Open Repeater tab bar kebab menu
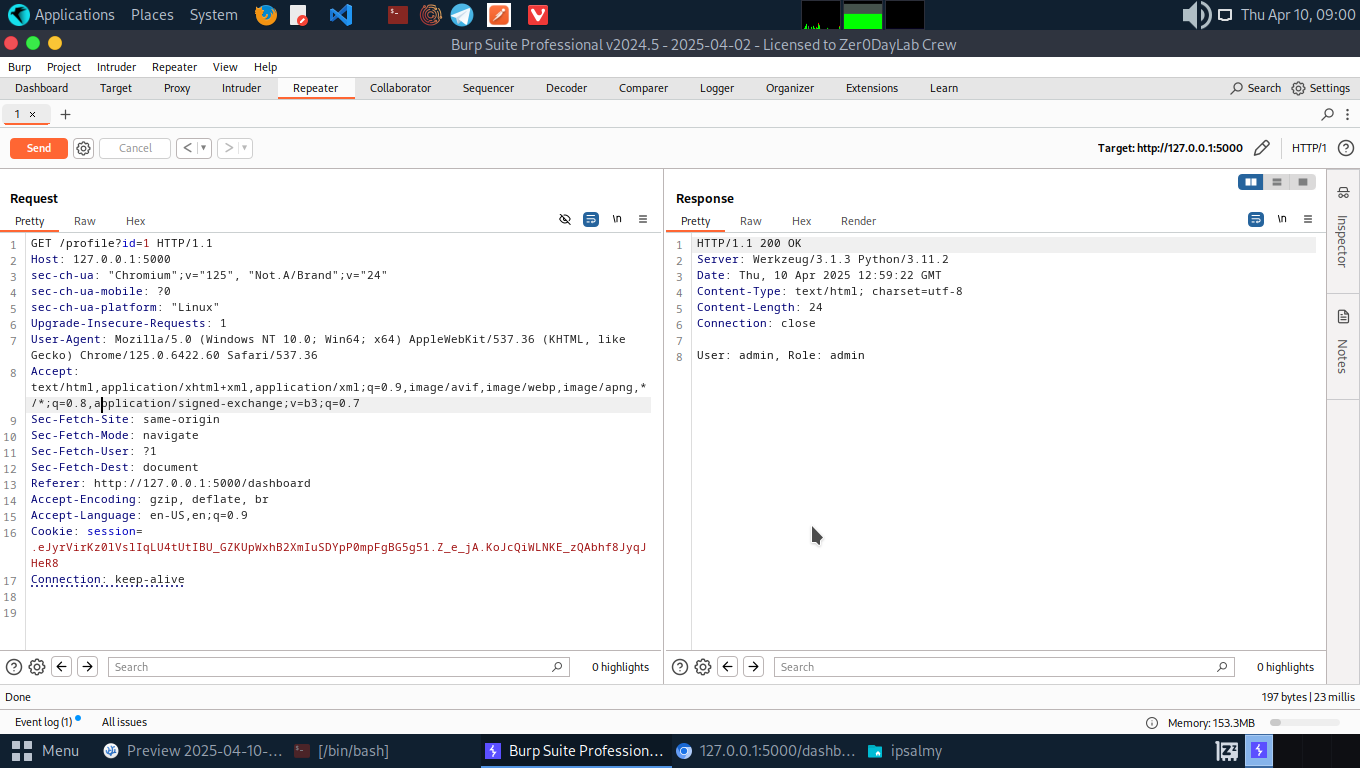The width and height of the screenshot is (1360, 768). click(1349, 114)
